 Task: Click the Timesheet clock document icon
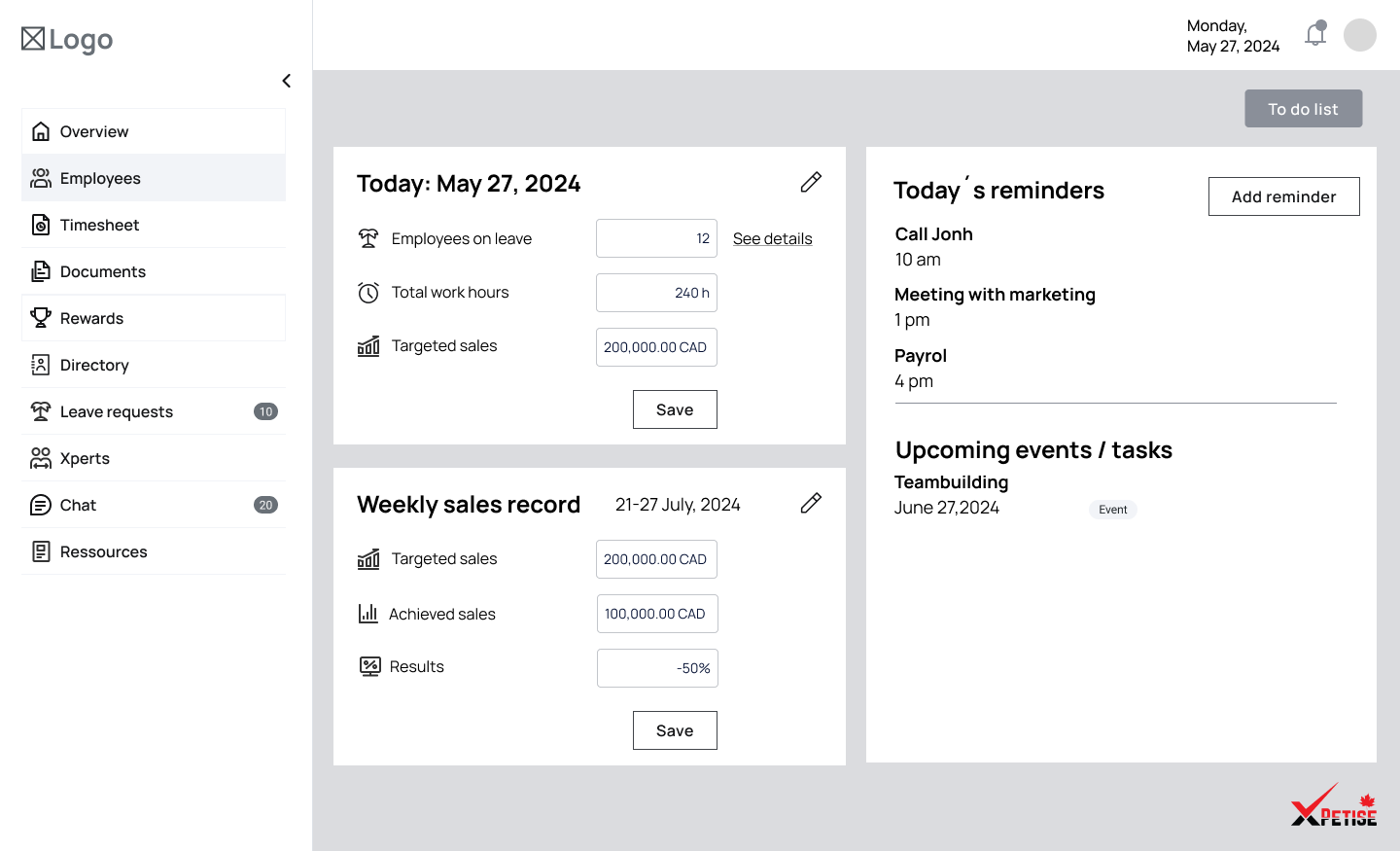(x=41, y=225)
